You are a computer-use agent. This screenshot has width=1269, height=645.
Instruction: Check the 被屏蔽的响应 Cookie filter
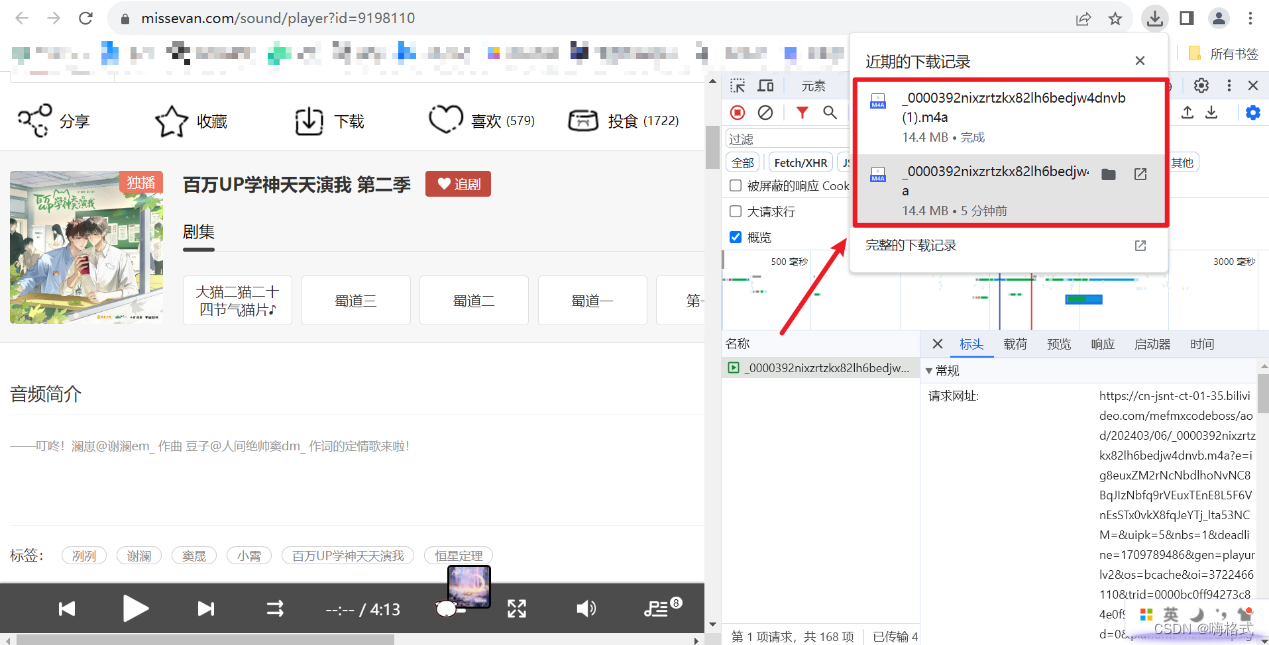point(736,185)
